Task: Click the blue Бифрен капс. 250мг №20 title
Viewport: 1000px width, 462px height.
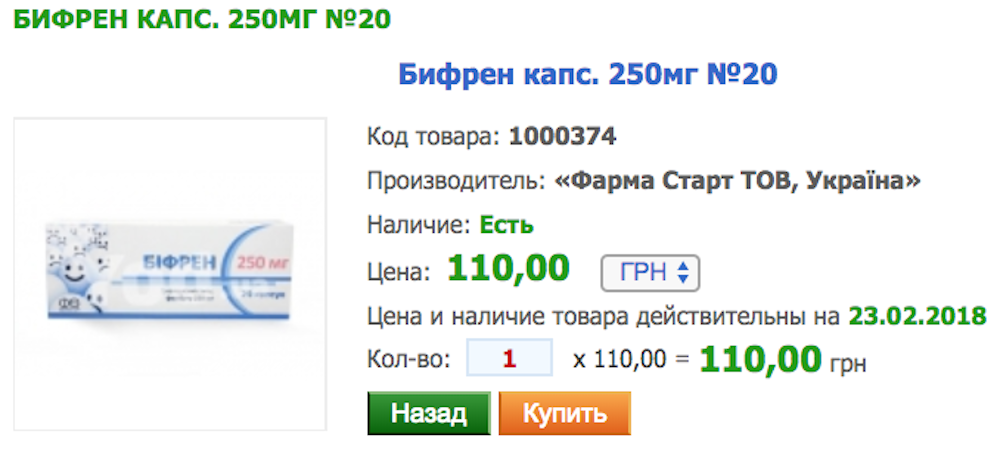Action: tap(588, 75)
